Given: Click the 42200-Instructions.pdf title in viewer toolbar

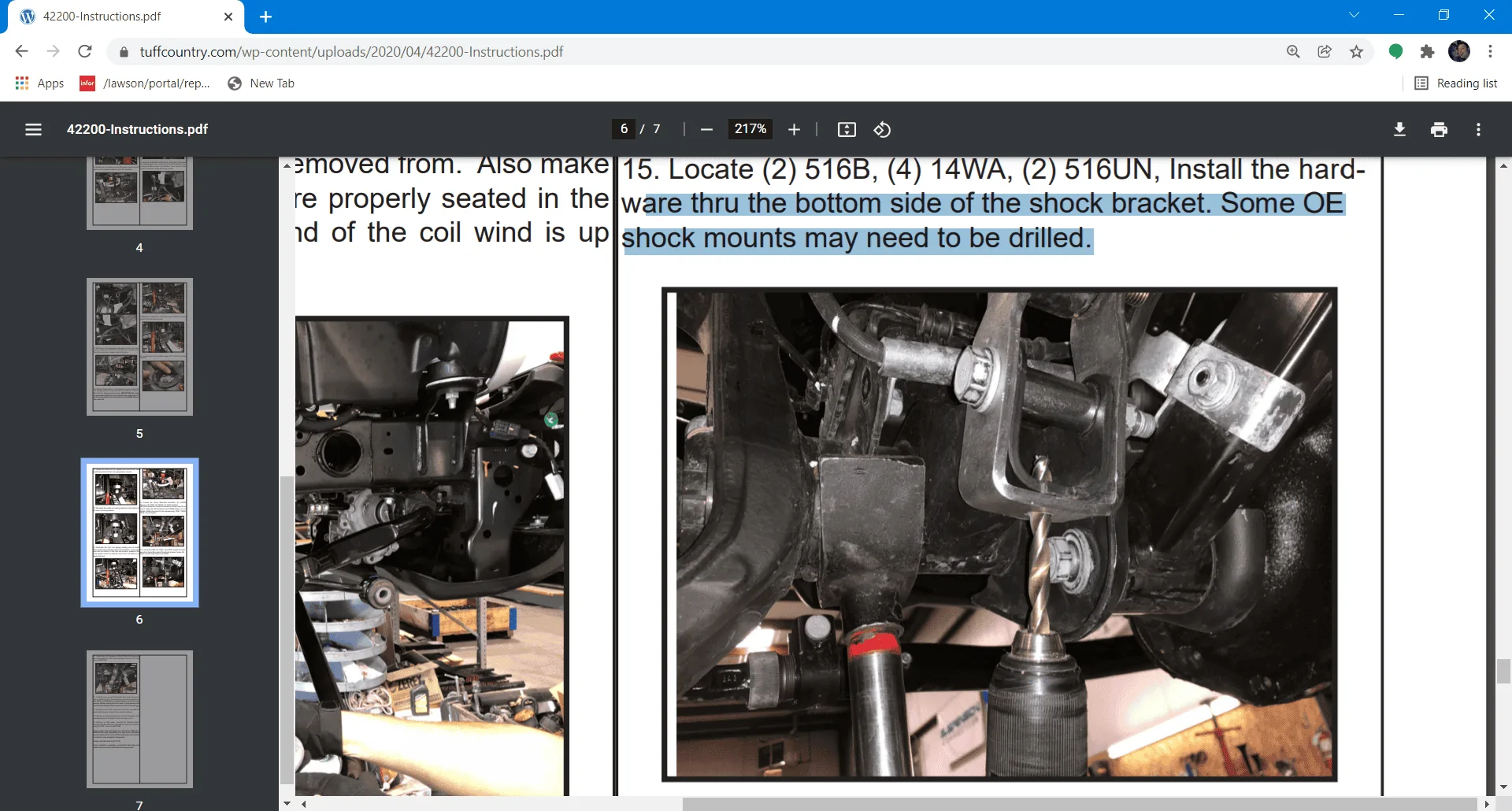Looking at the screenshot, I should coord(137,129).
